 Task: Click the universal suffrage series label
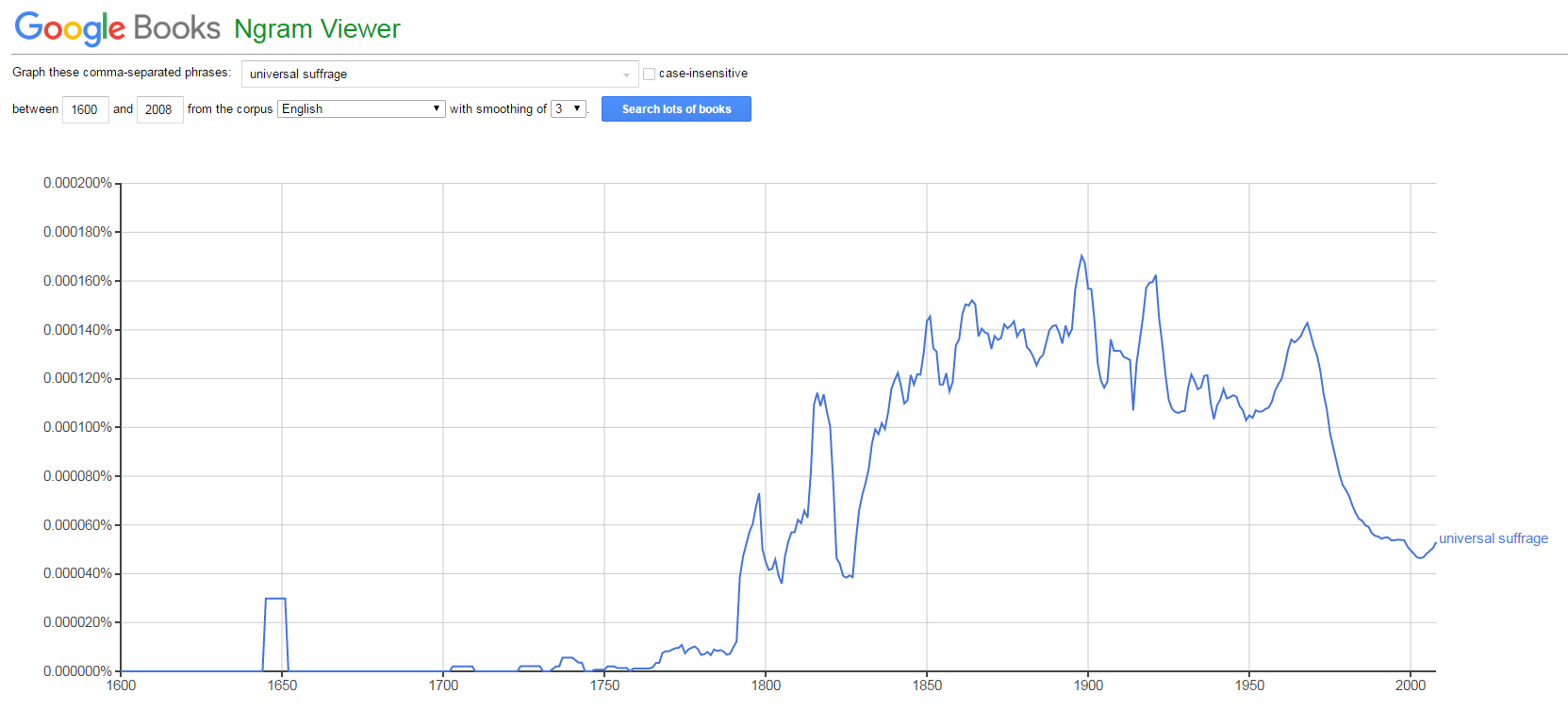[1493, 538]
